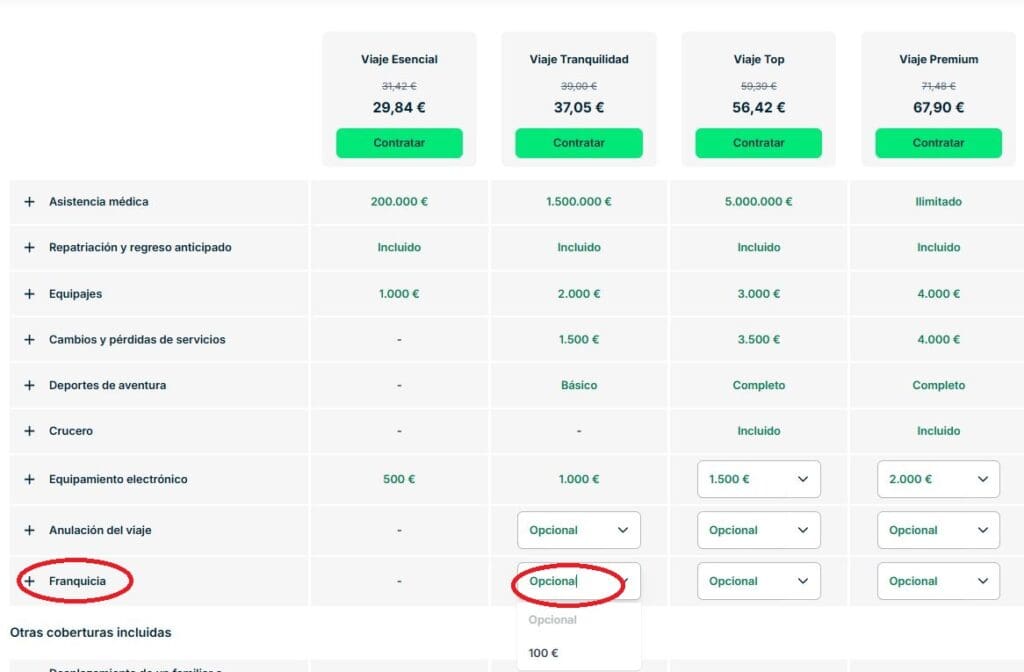Expand Anulación del viaje plus icon

(29, 530)
